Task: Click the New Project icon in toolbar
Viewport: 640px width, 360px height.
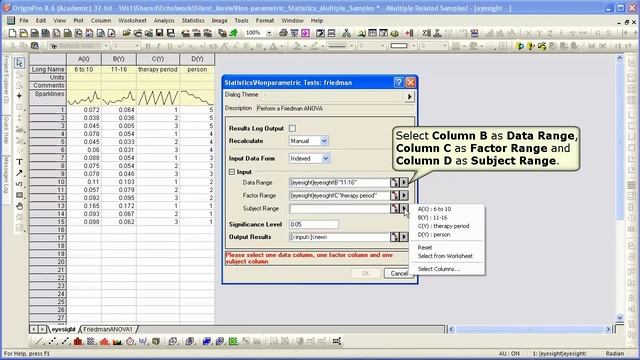Action: point(12,33)
